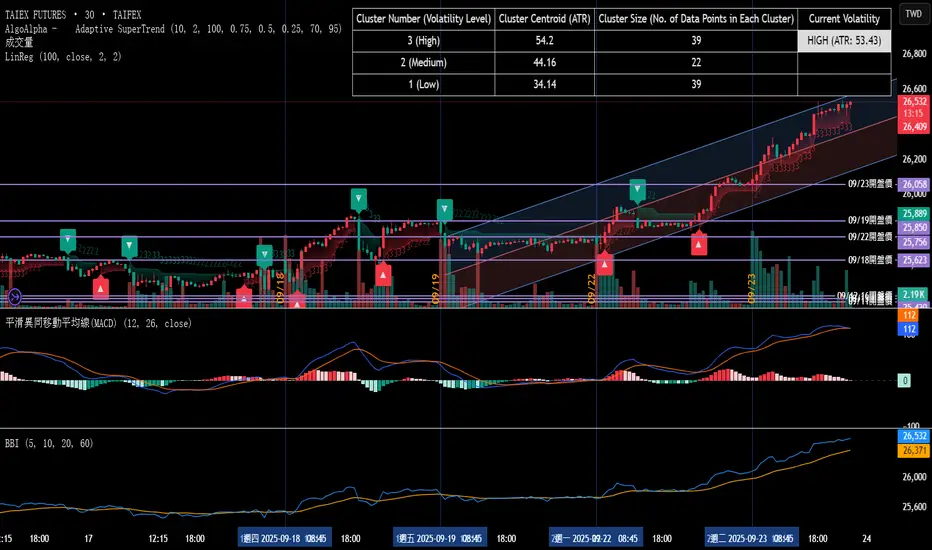932x550 pixels.
Task: Click the orange 09/19 session label
Action: click(x=435, y=289)
